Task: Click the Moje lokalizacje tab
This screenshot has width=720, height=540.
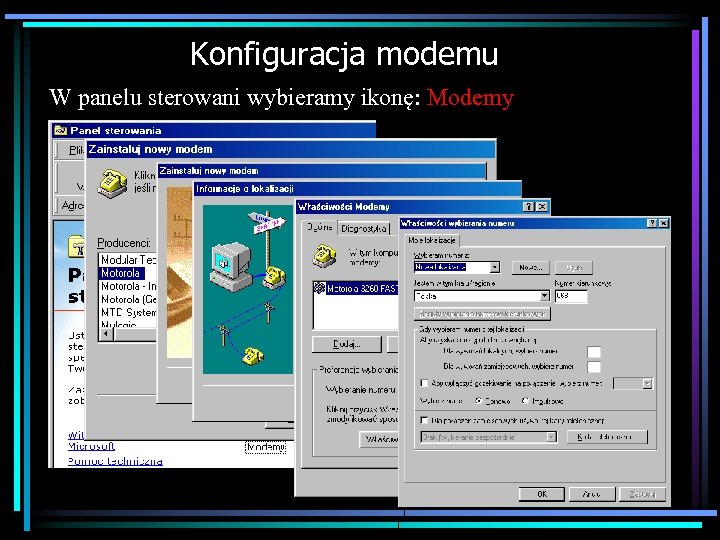Action: (x=432, y=240)
